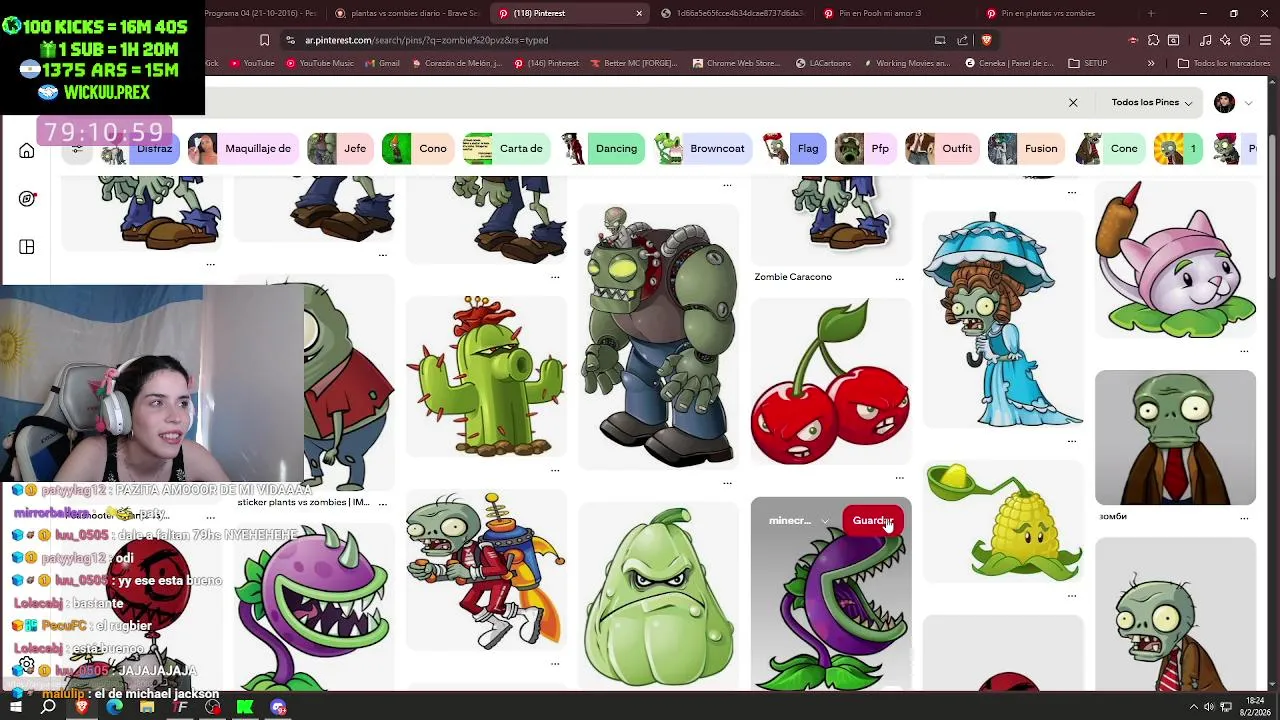Viewport: 1280px width, 720px height.
Task: Open the Chrome Web Store bookmark
Action: (736, 63)
